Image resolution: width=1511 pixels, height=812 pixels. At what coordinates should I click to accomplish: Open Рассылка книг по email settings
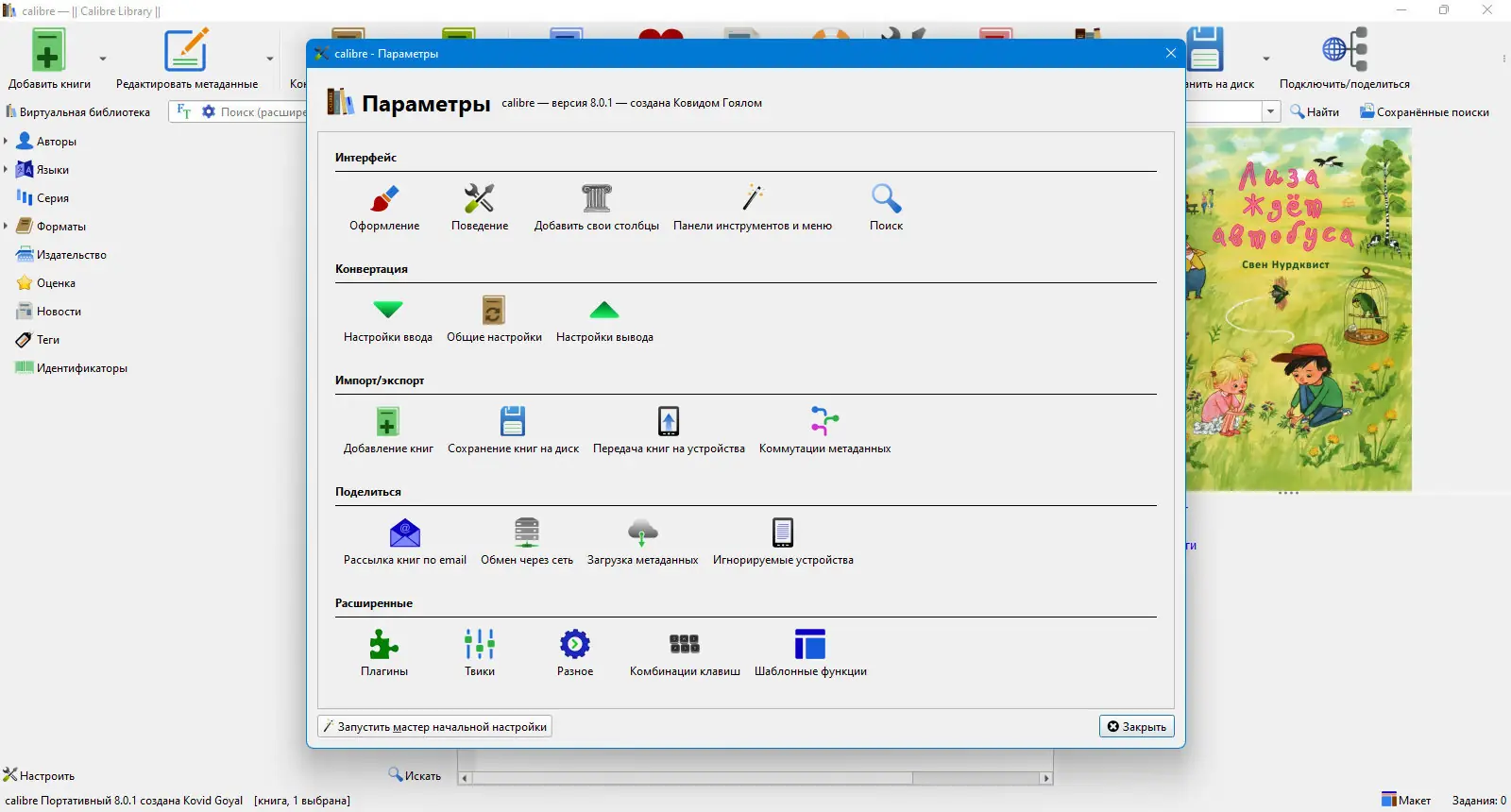[405, 542]
